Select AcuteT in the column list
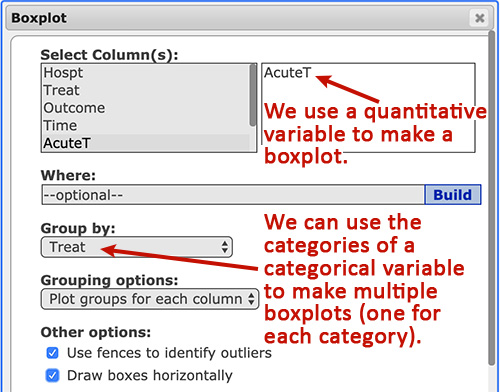 [146, 143]
